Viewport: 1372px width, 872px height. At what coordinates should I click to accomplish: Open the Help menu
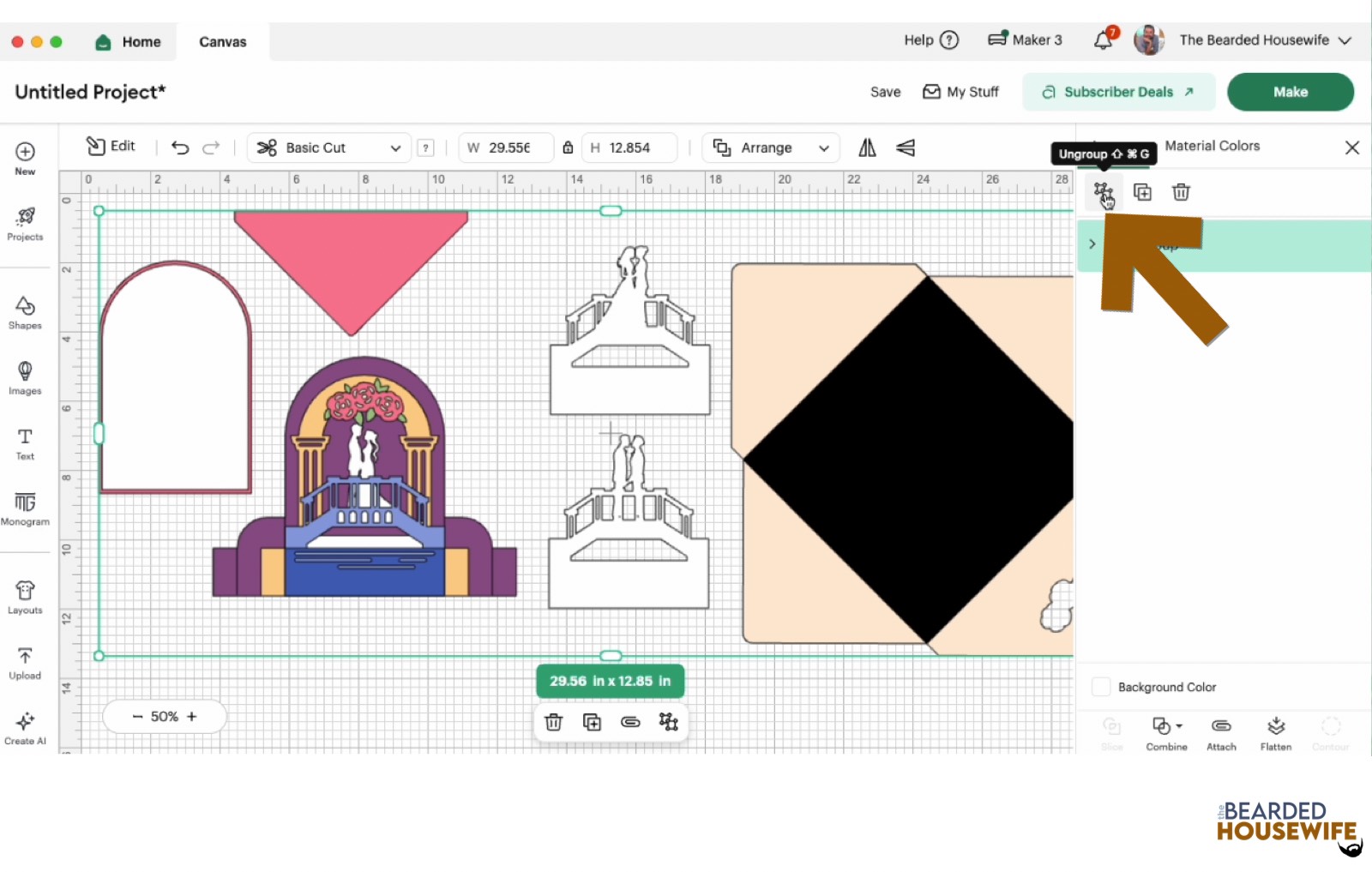tap(930, 39)
